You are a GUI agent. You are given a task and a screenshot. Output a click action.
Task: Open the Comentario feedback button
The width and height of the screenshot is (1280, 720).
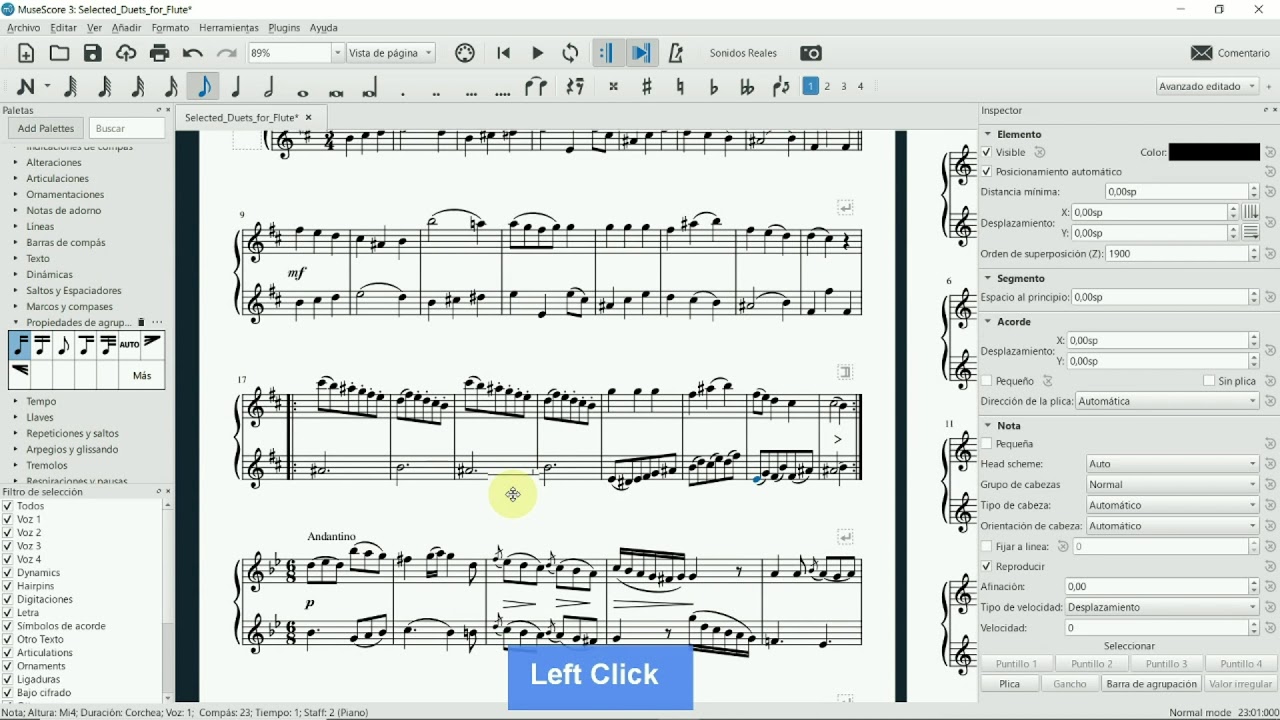[1230, 53]
